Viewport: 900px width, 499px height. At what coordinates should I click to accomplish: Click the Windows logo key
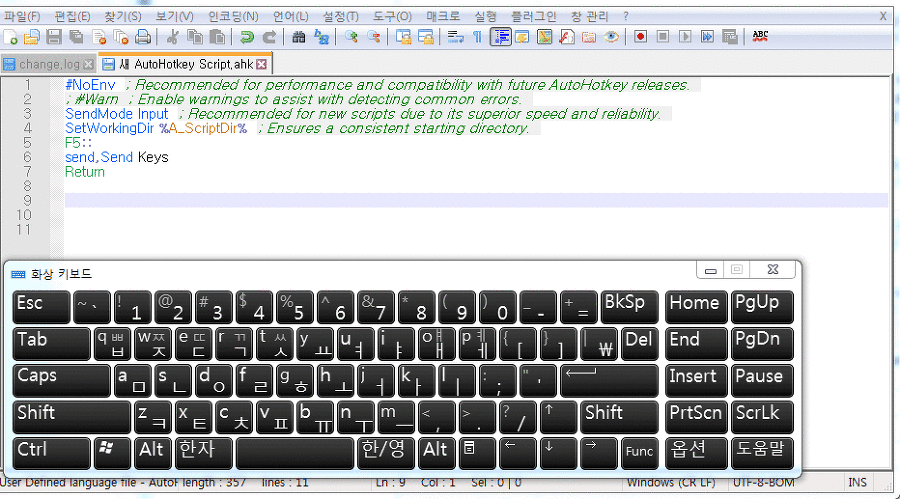click(x=112, y=454)
